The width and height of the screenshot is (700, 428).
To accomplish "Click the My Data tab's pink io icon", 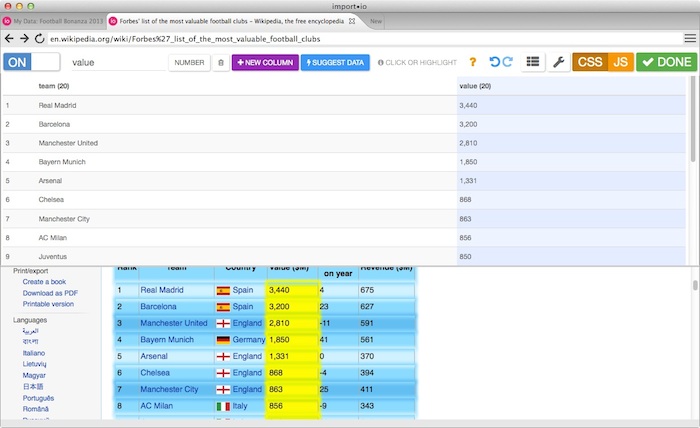I will click(7, 21).
